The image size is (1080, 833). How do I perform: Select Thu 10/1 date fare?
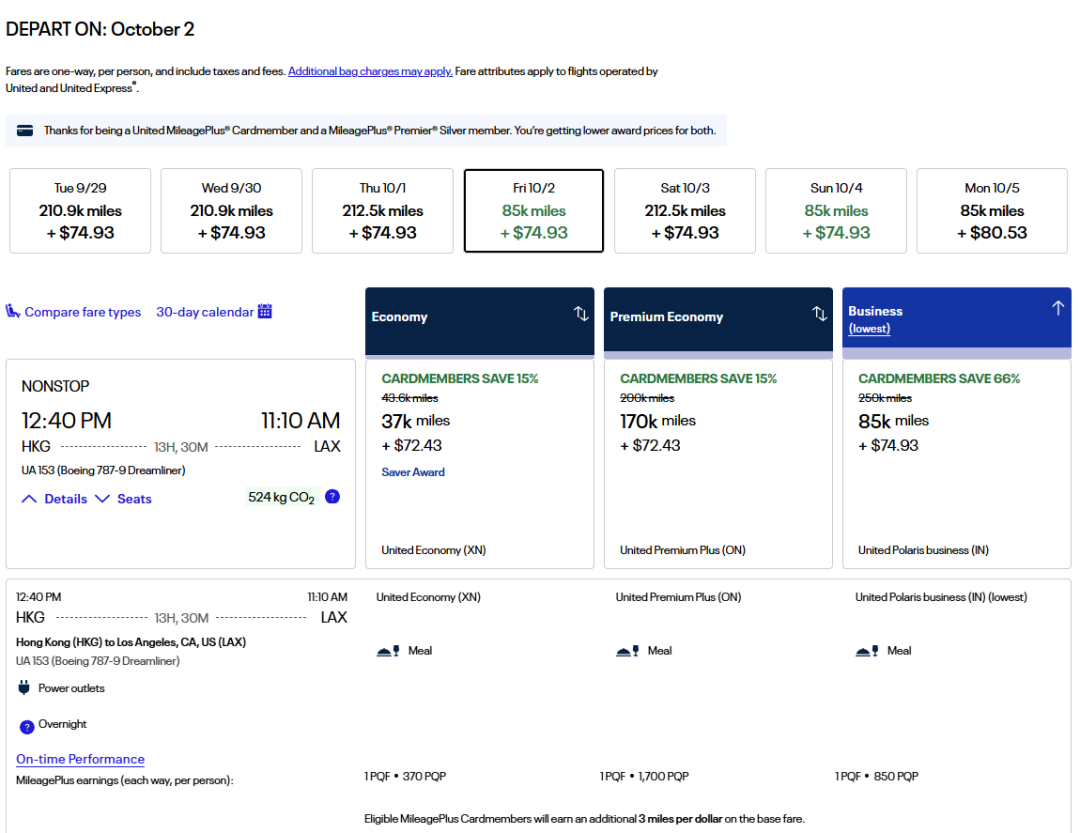pyautogui.click(x=382, y=211)
